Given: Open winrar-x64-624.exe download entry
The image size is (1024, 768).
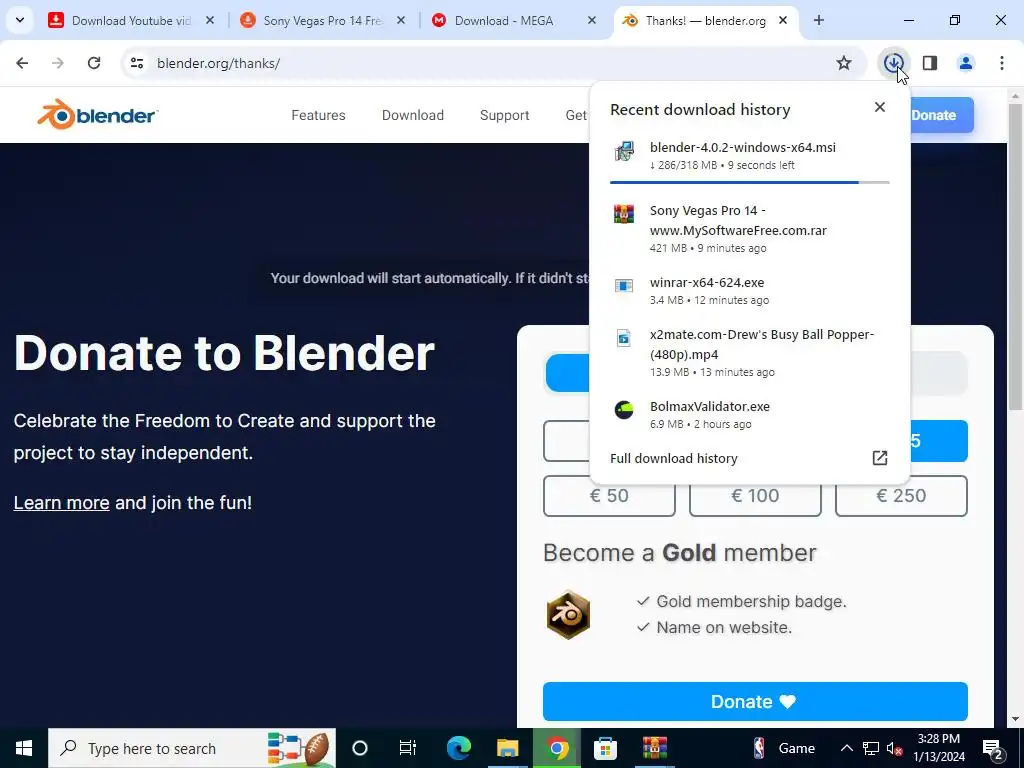Looking at the screenshot, I should 749,291.
